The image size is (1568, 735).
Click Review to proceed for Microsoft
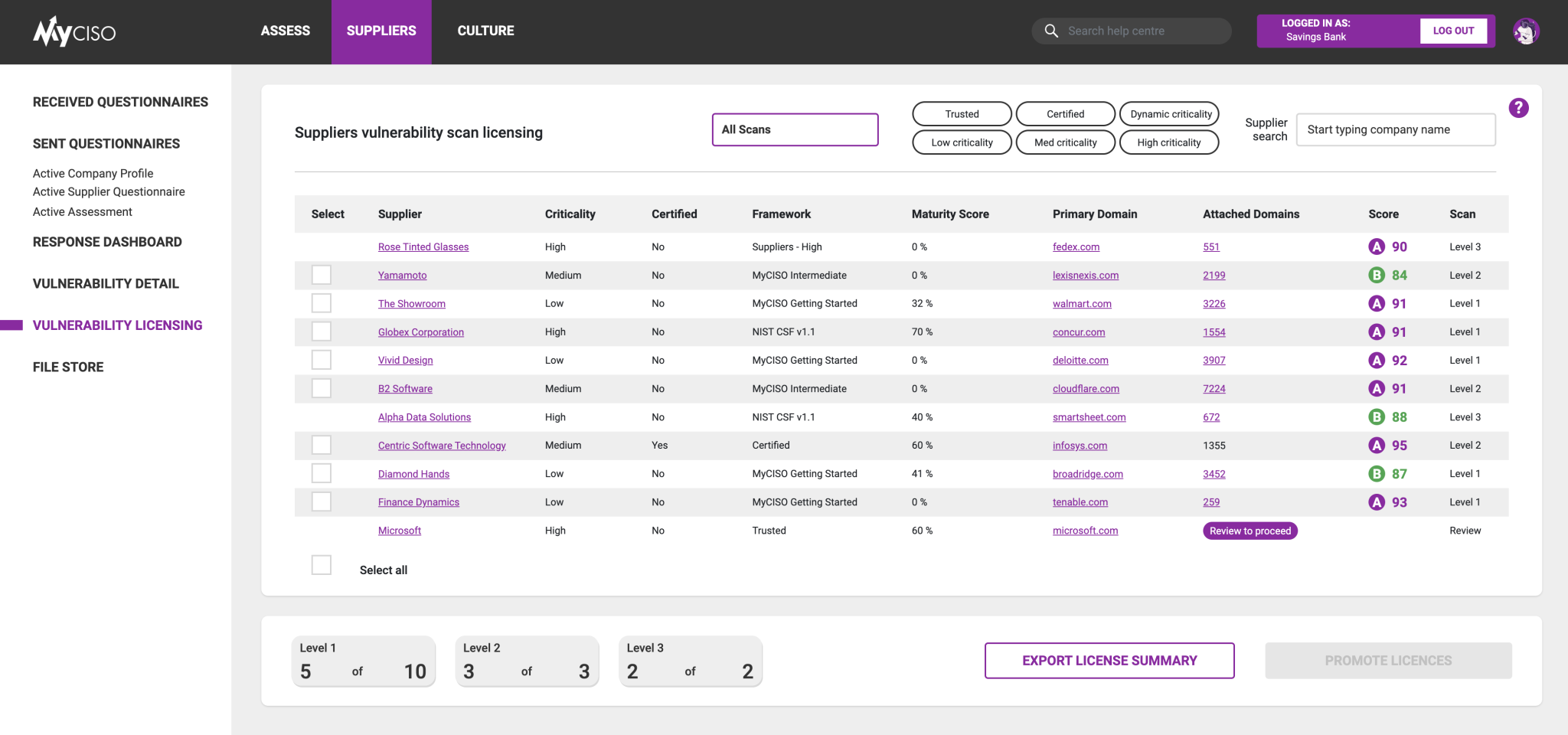[x=1250, y=531]
